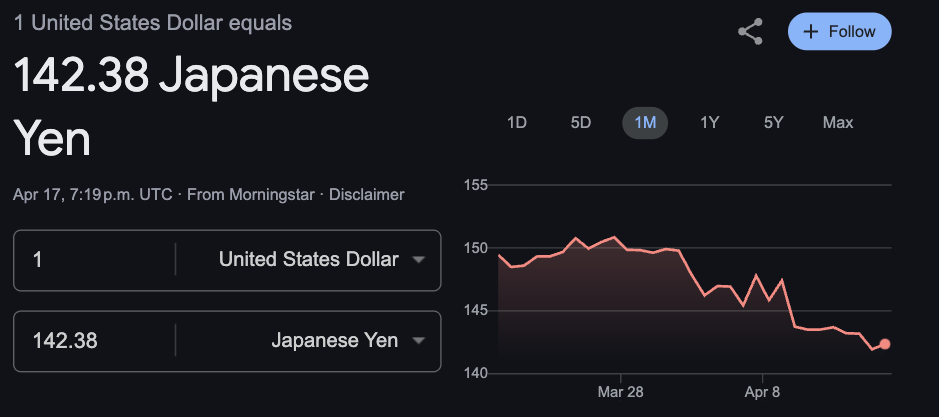Open the United States Dollar currency dropdown

(x=308, y=259)
